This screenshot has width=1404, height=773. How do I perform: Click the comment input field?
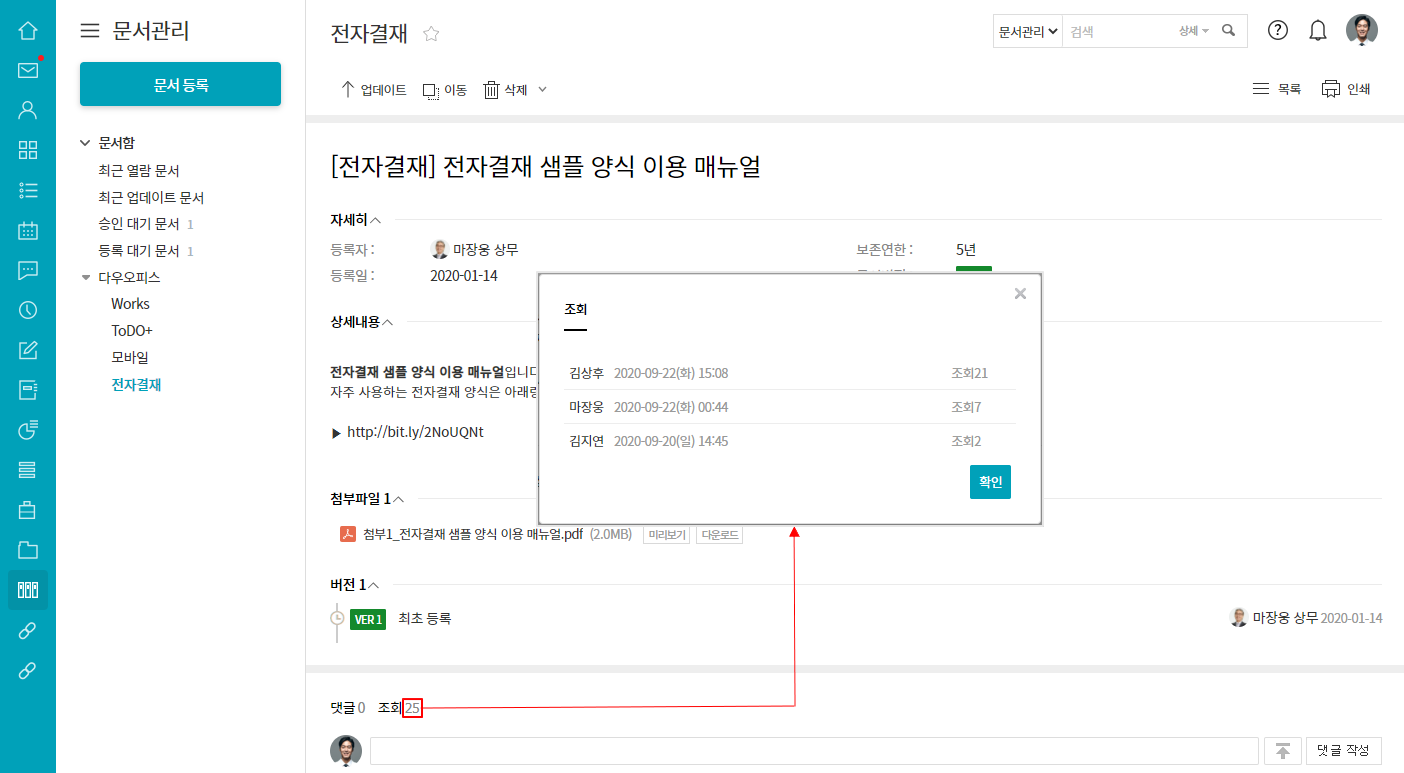[813, 751]
